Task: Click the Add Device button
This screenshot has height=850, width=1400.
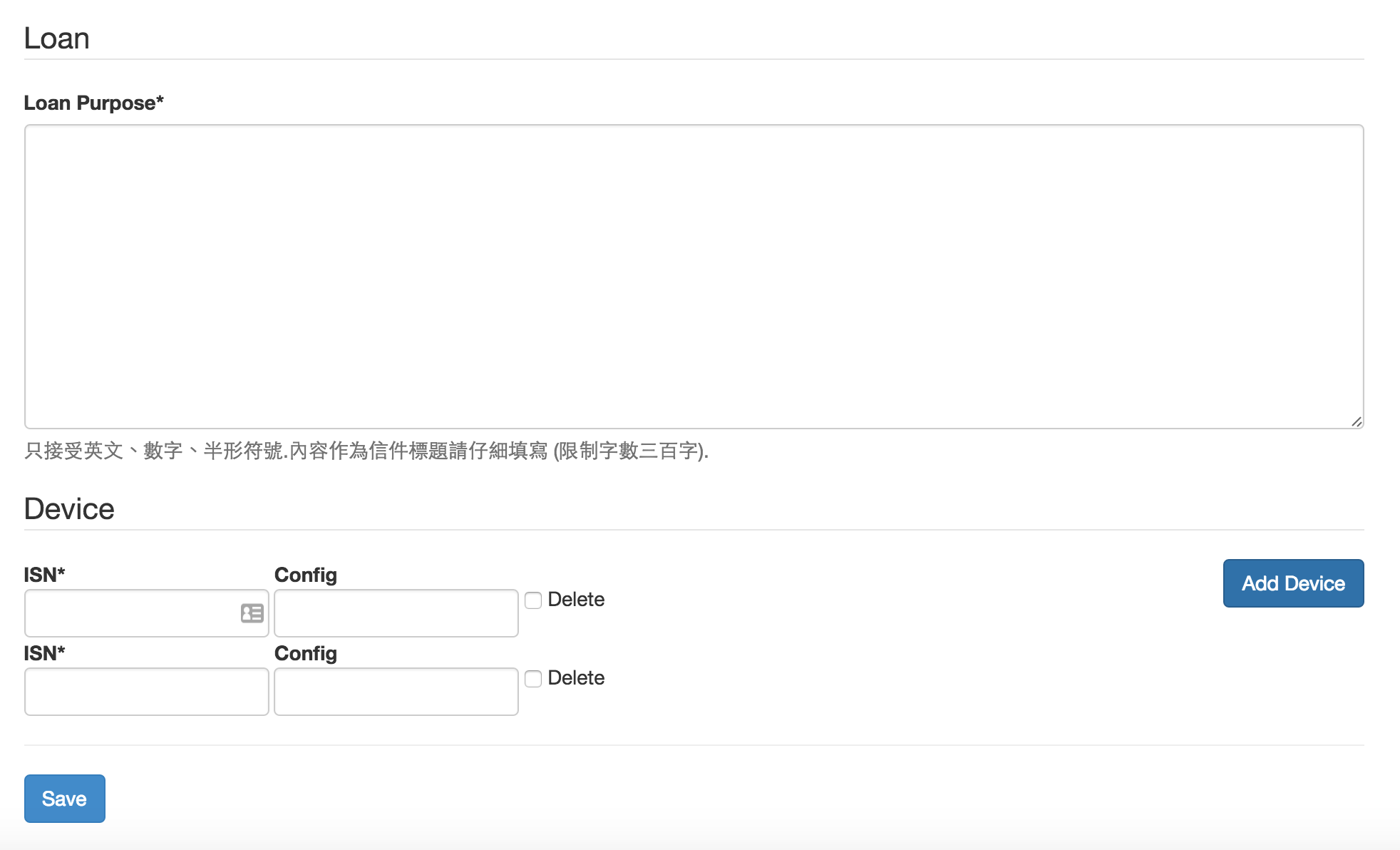Action: pyautogui.click(x=1293, y=583)
